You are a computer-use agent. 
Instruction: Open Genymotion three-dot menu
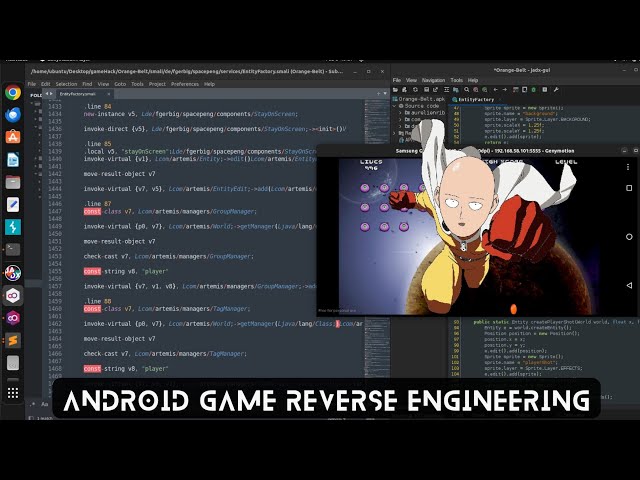[628, 167]
